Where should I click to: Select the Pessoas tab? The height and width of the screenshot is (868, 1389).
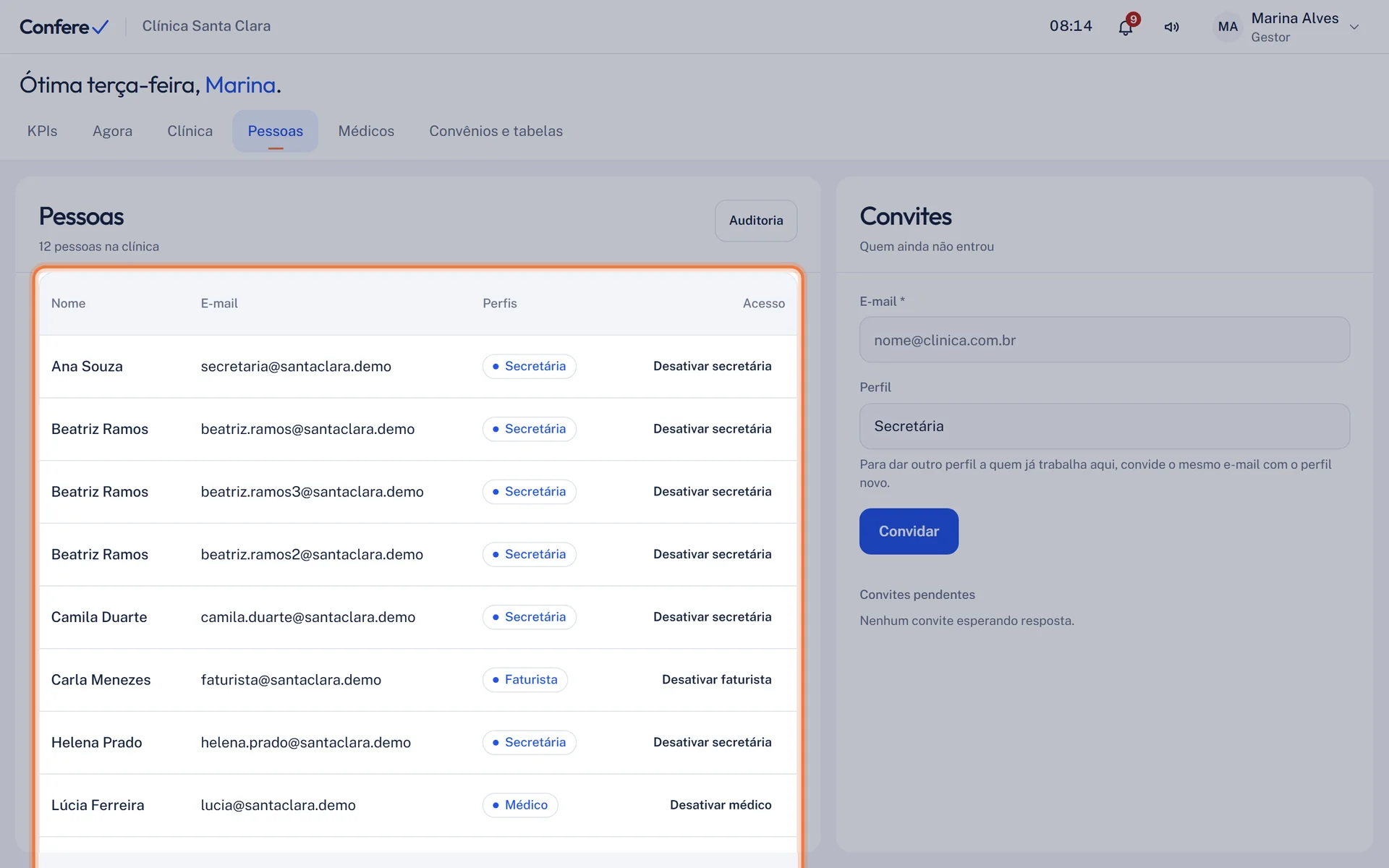(x=275, y=131)
